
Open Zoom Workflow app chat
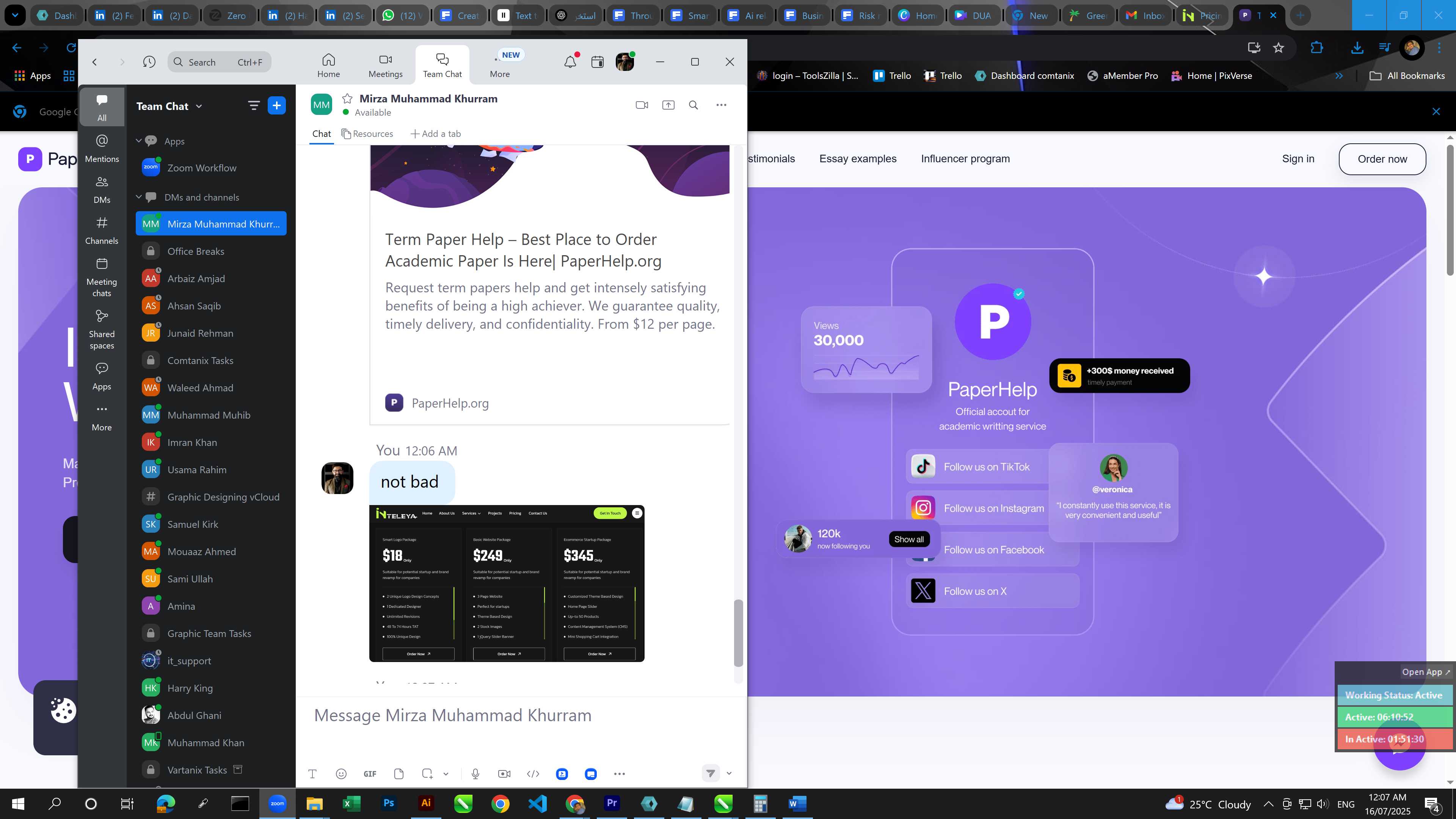(212, 168)
